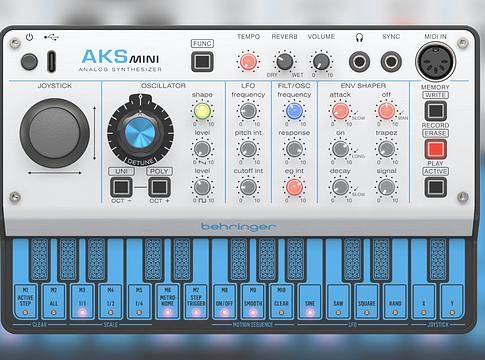Viewport: 485px width, 360px height.
Task: Click the USB-C port below the USB symbol
Action: [x=52, y=62]
